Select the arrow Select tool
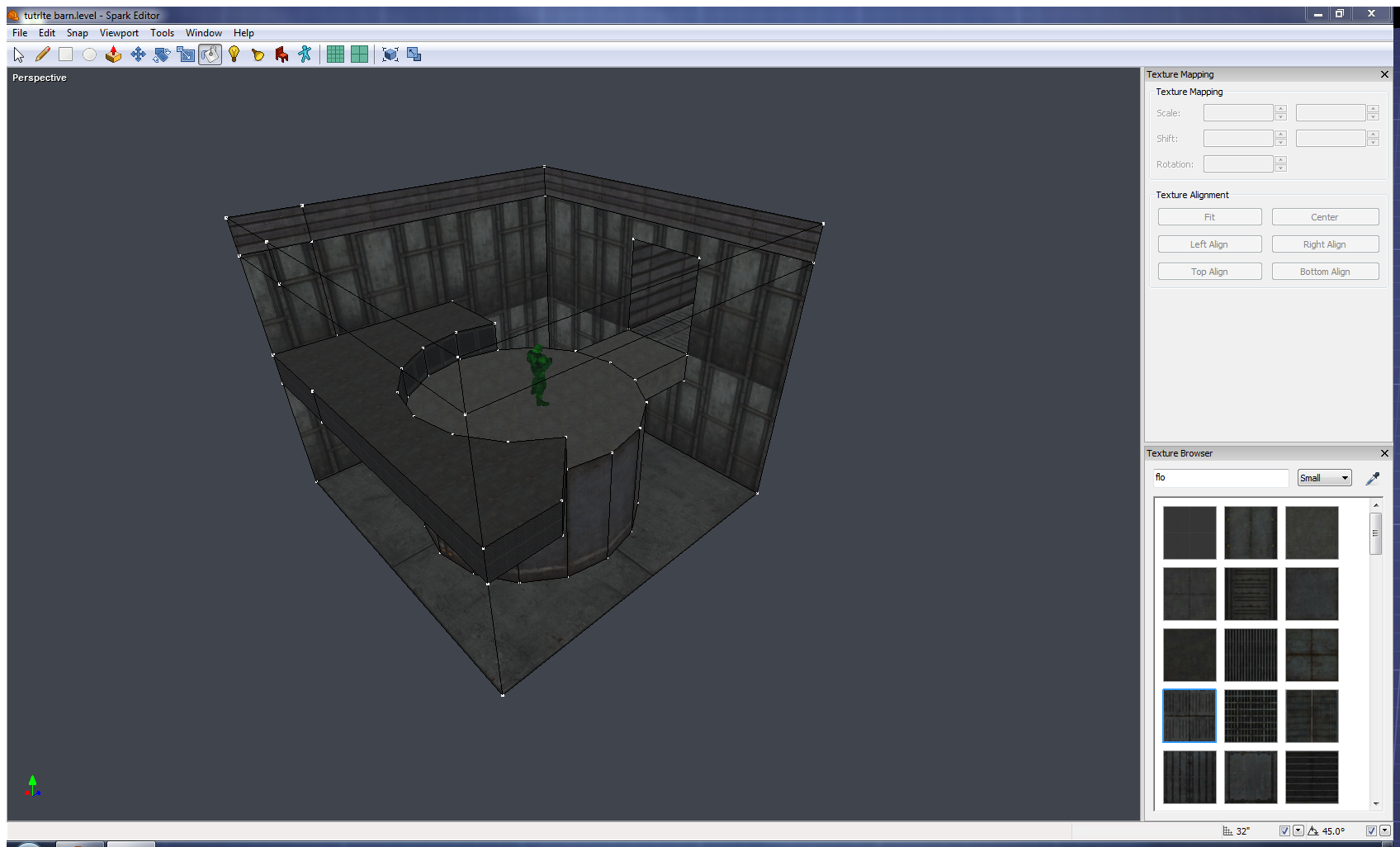The height and width of the screenshot is (847, 1400). [19, 54]
